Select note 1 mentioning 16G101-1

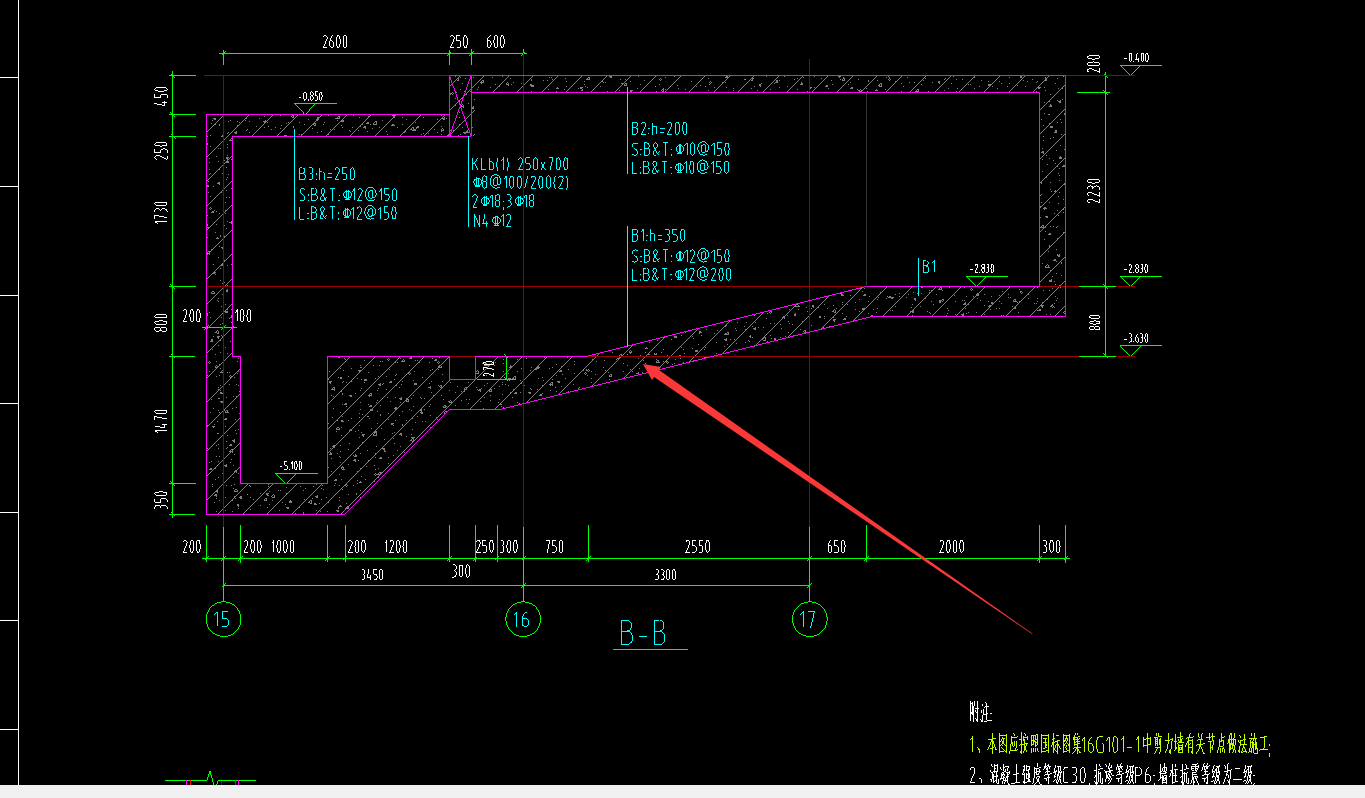(1120, 744)
